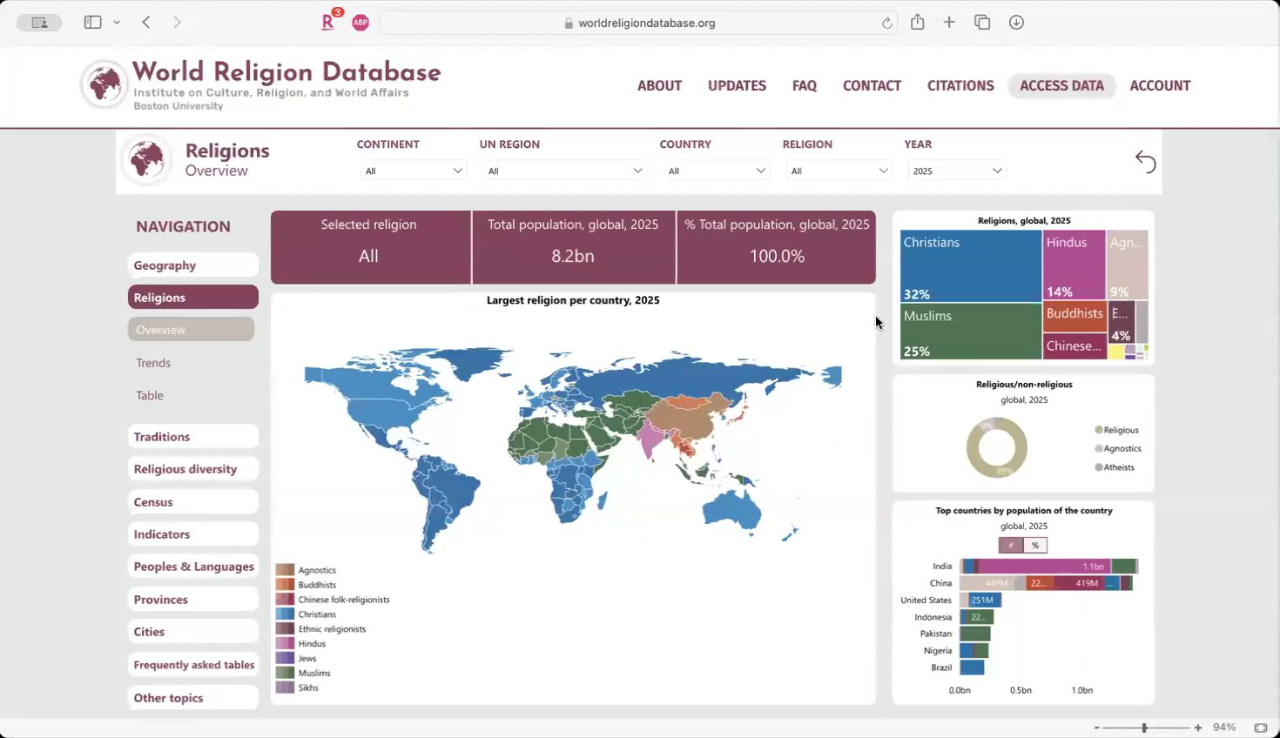This screenshot has width=1280, height=738.
Task: Click the undo/back arrow icon in filter bar
Action: point(1145,161)
